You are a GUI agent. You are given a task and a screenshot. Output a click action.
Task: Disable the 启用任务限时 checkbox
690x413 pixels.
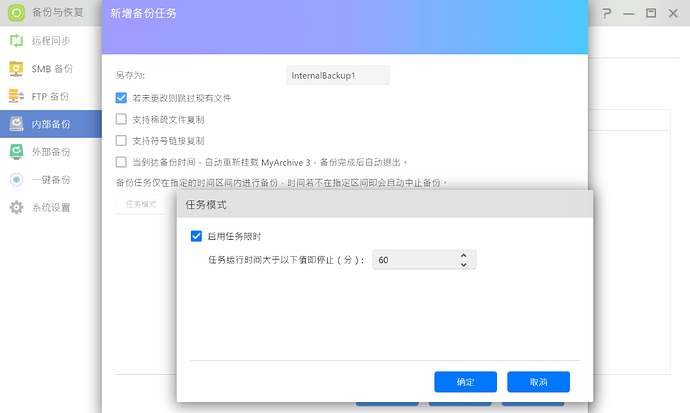[196, 237]
